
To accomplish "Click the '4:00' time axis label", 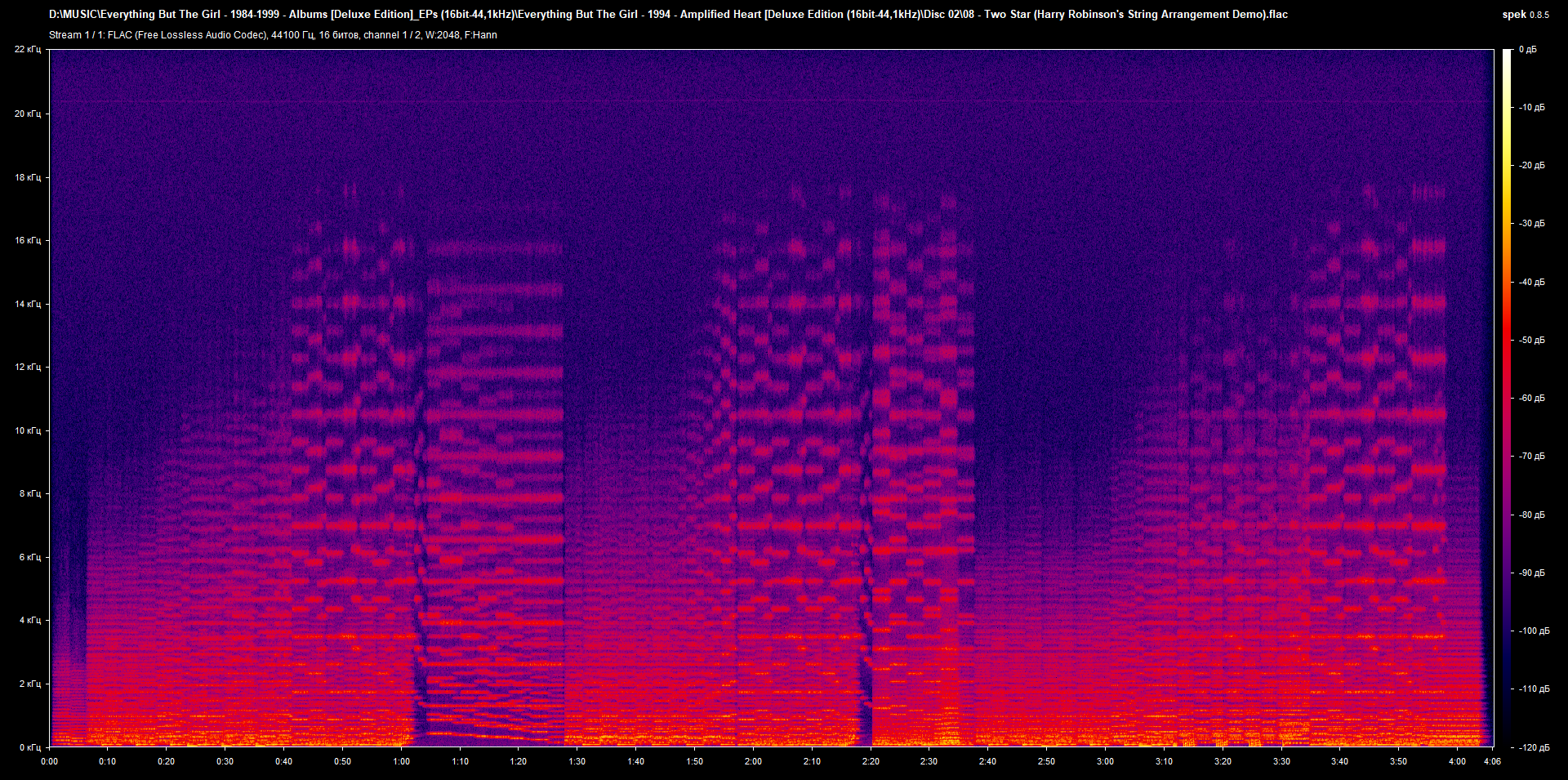I will pos(1458,761).
